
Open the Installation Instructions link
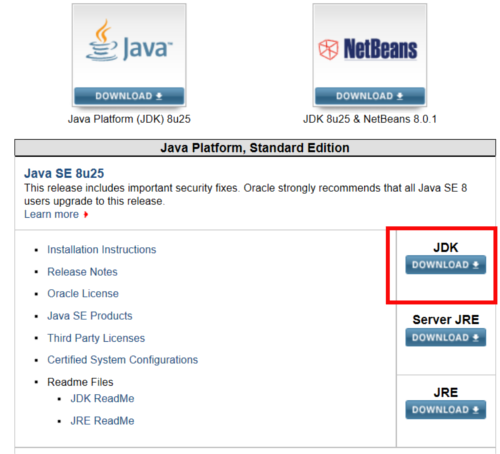[102, 250]
